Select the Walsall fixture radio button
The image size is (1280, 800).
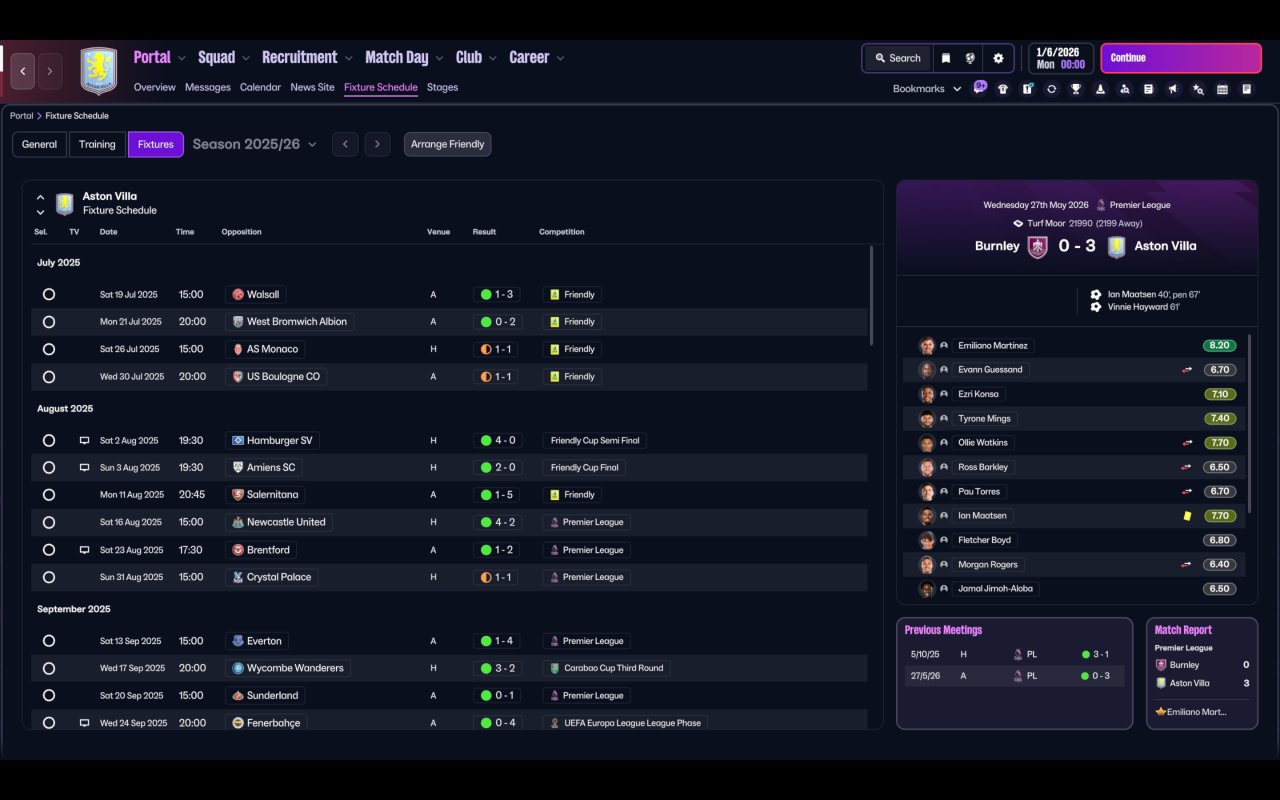tap(49, 295)
